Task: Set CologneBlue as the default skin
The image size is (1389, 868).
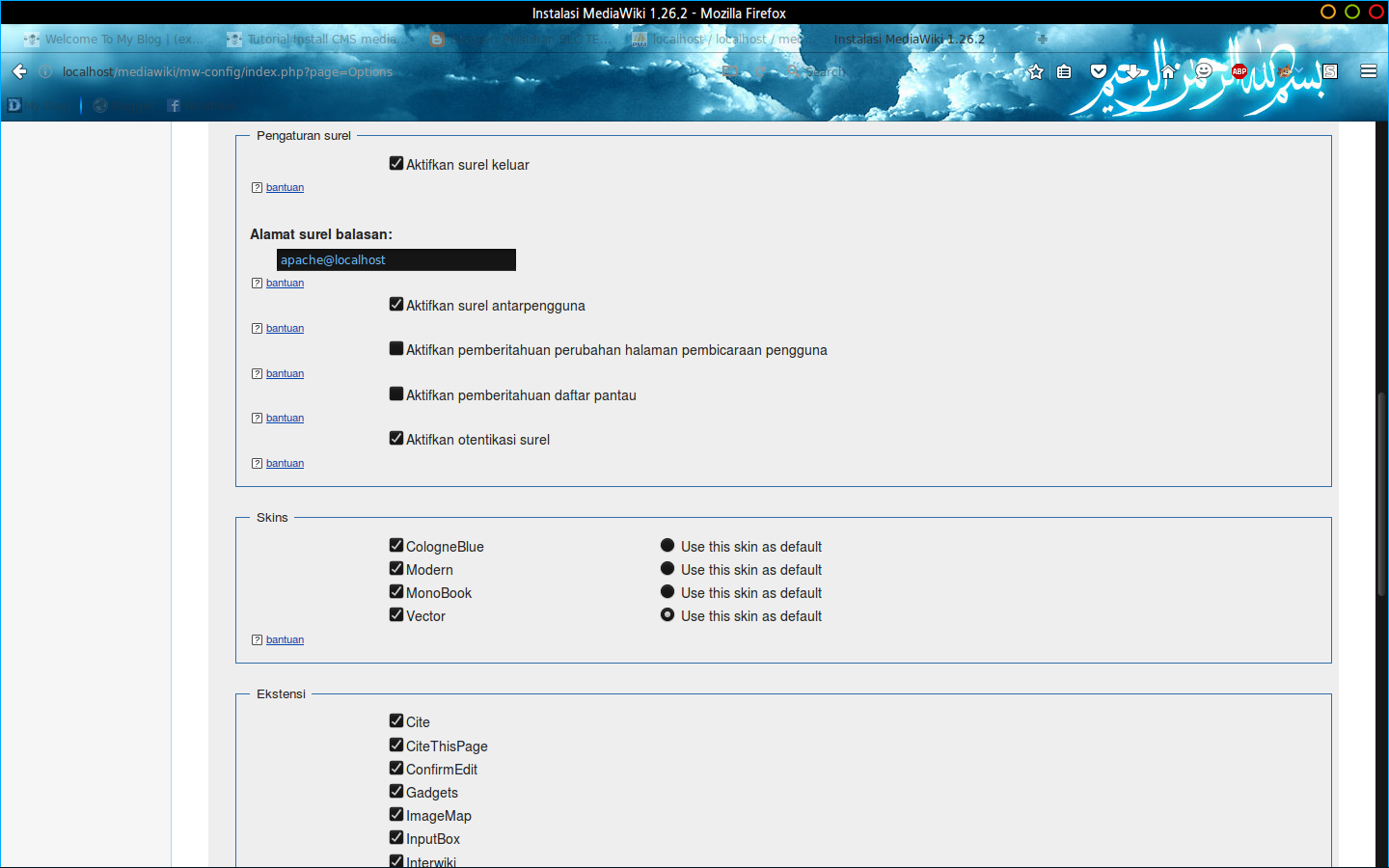Action: click(667, 544)
